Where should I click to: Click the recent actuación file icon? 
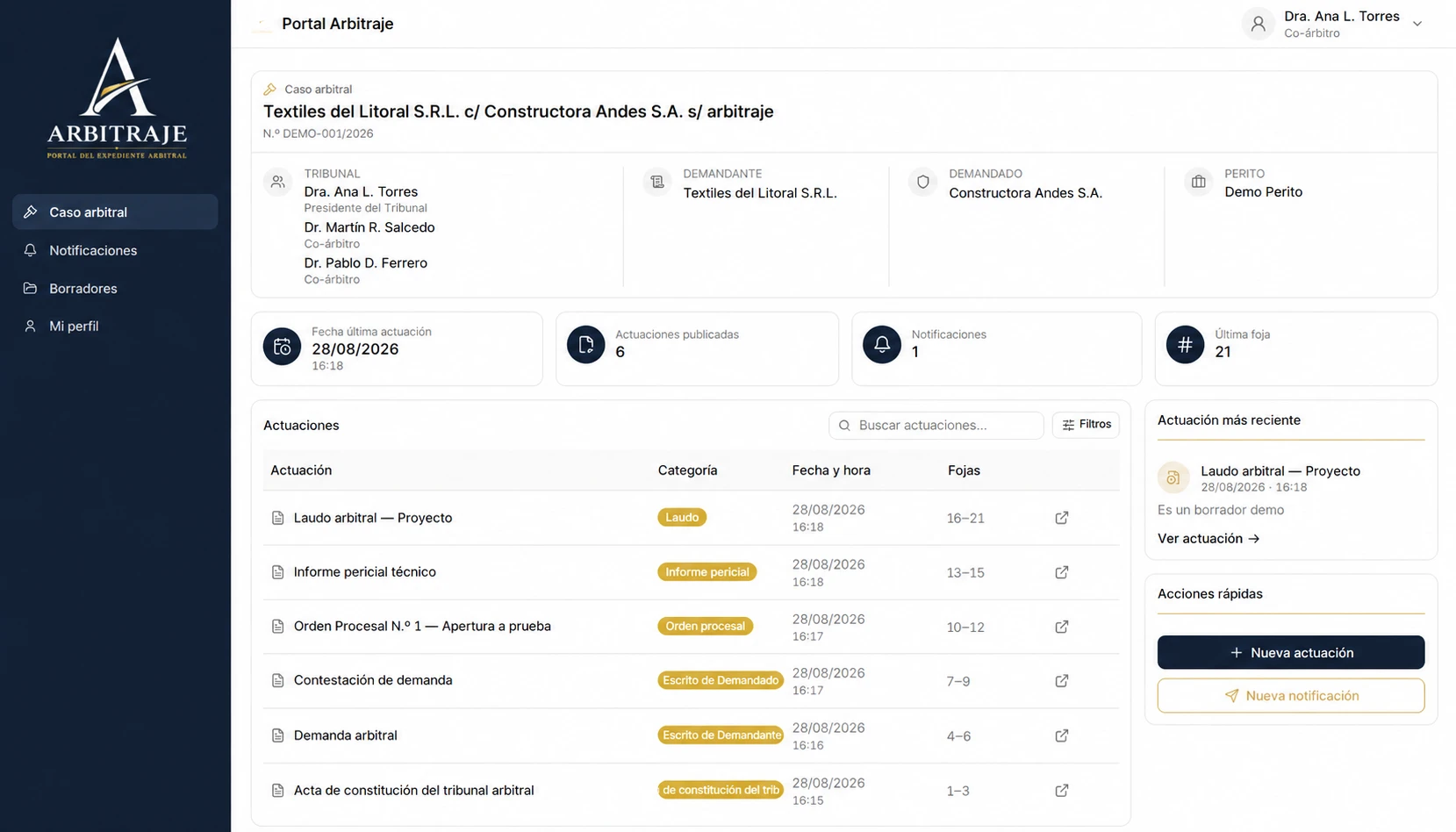(1173, 478)
